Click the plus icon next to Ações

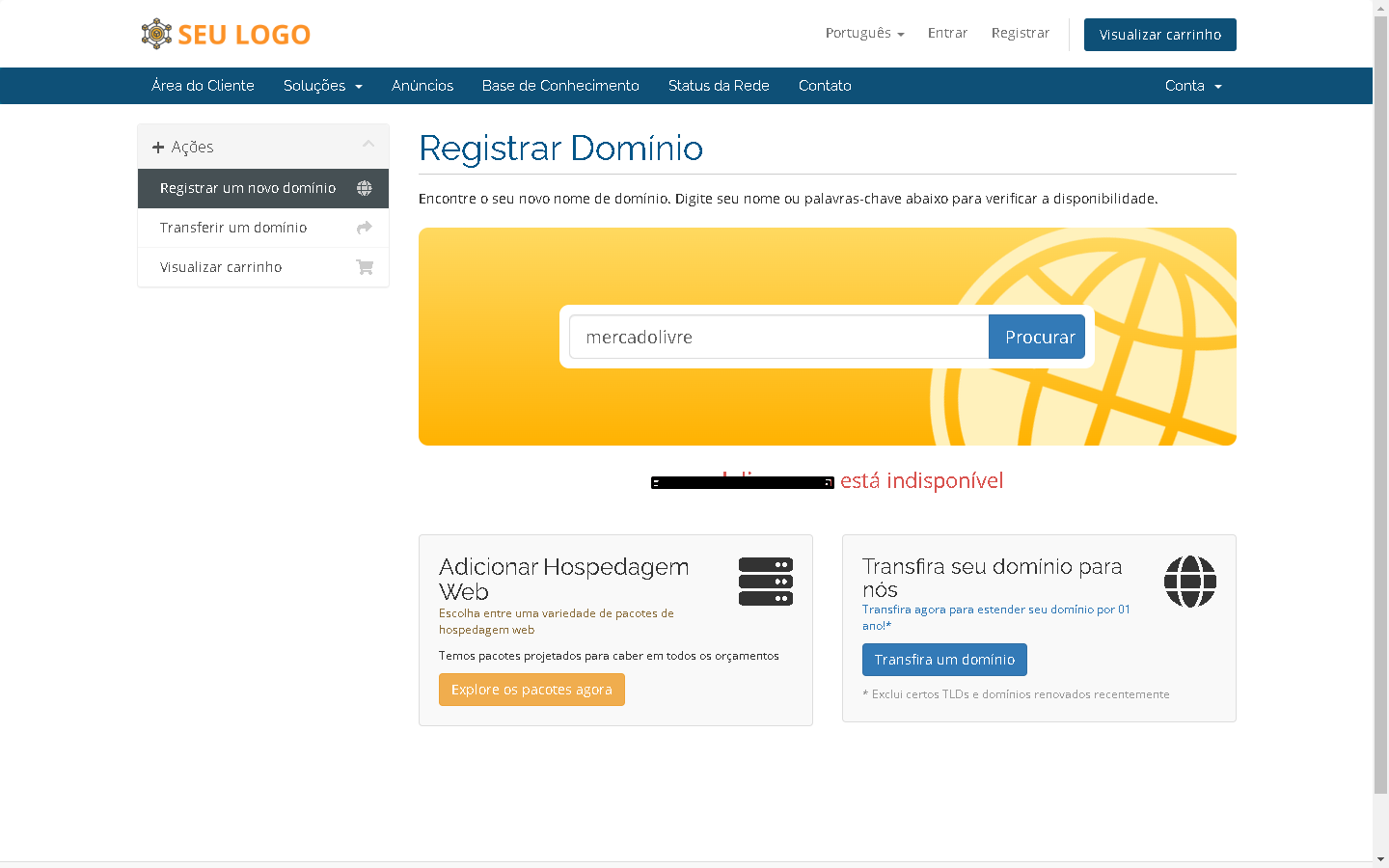158,148
